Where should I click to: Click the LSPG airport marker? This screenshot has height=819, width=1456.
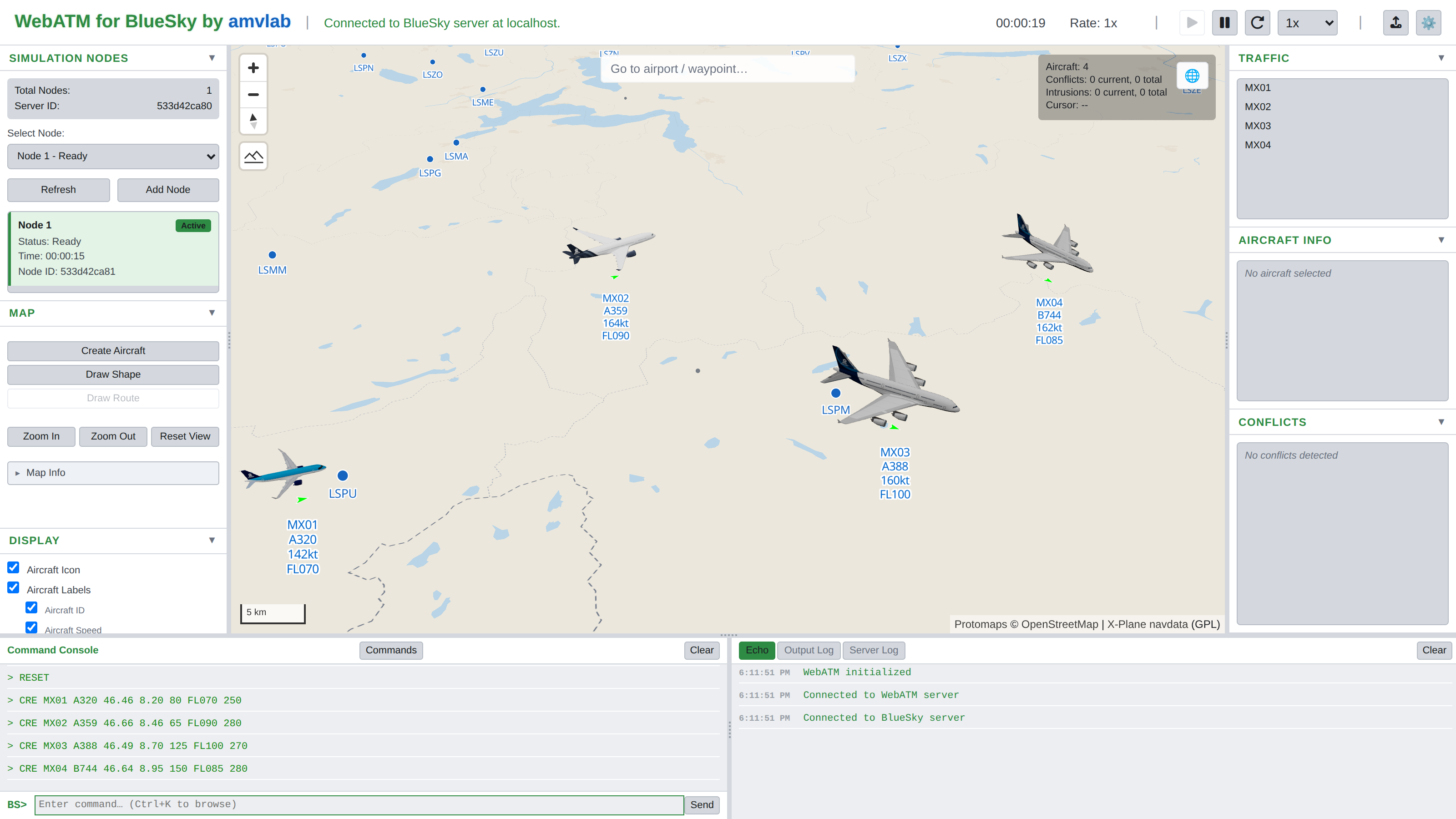(x=430, y=159)
